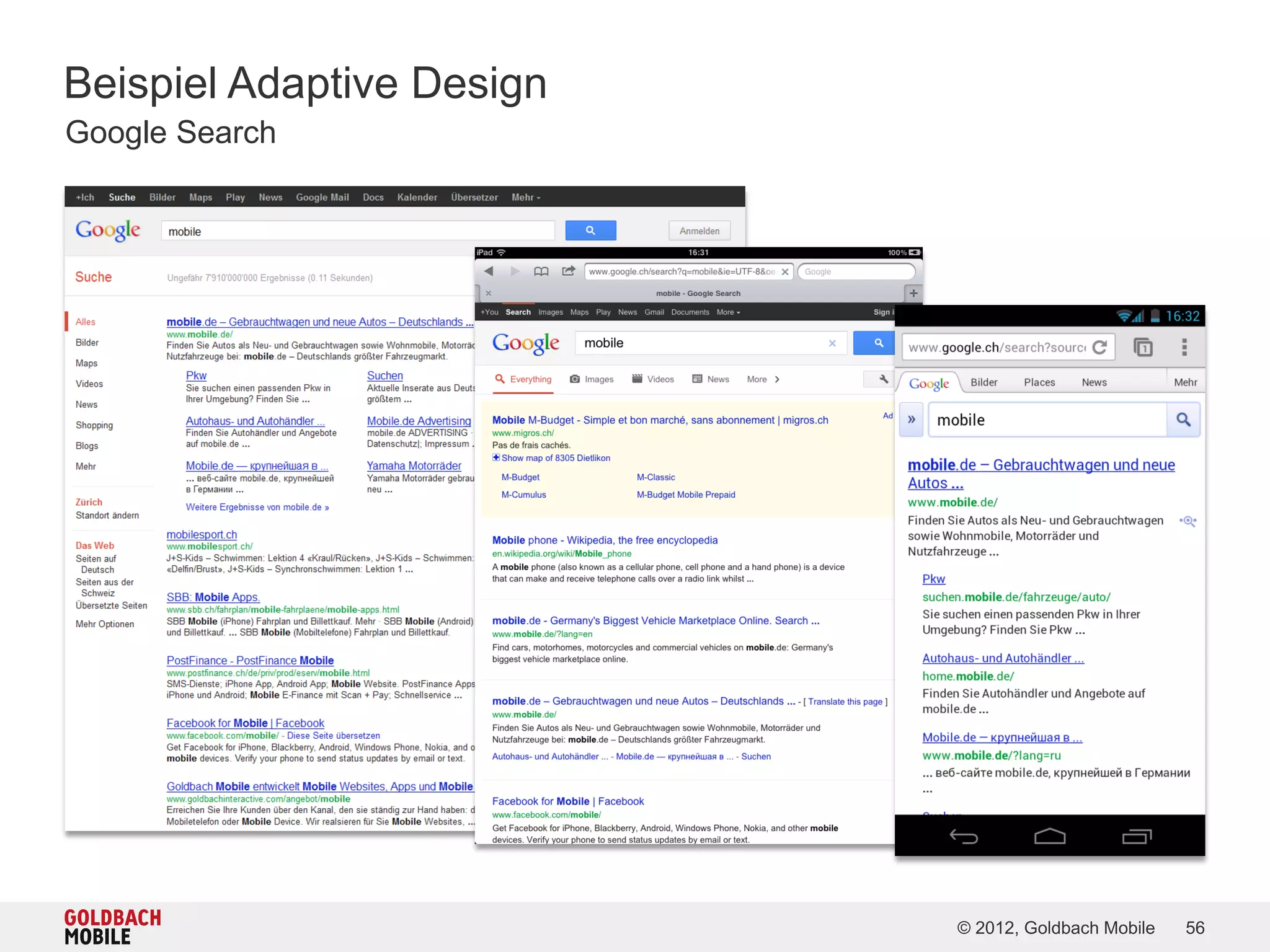Tap the iPad browser forward arrow
The height and width of the screenshot is (952, 1270).
[515, 271]
